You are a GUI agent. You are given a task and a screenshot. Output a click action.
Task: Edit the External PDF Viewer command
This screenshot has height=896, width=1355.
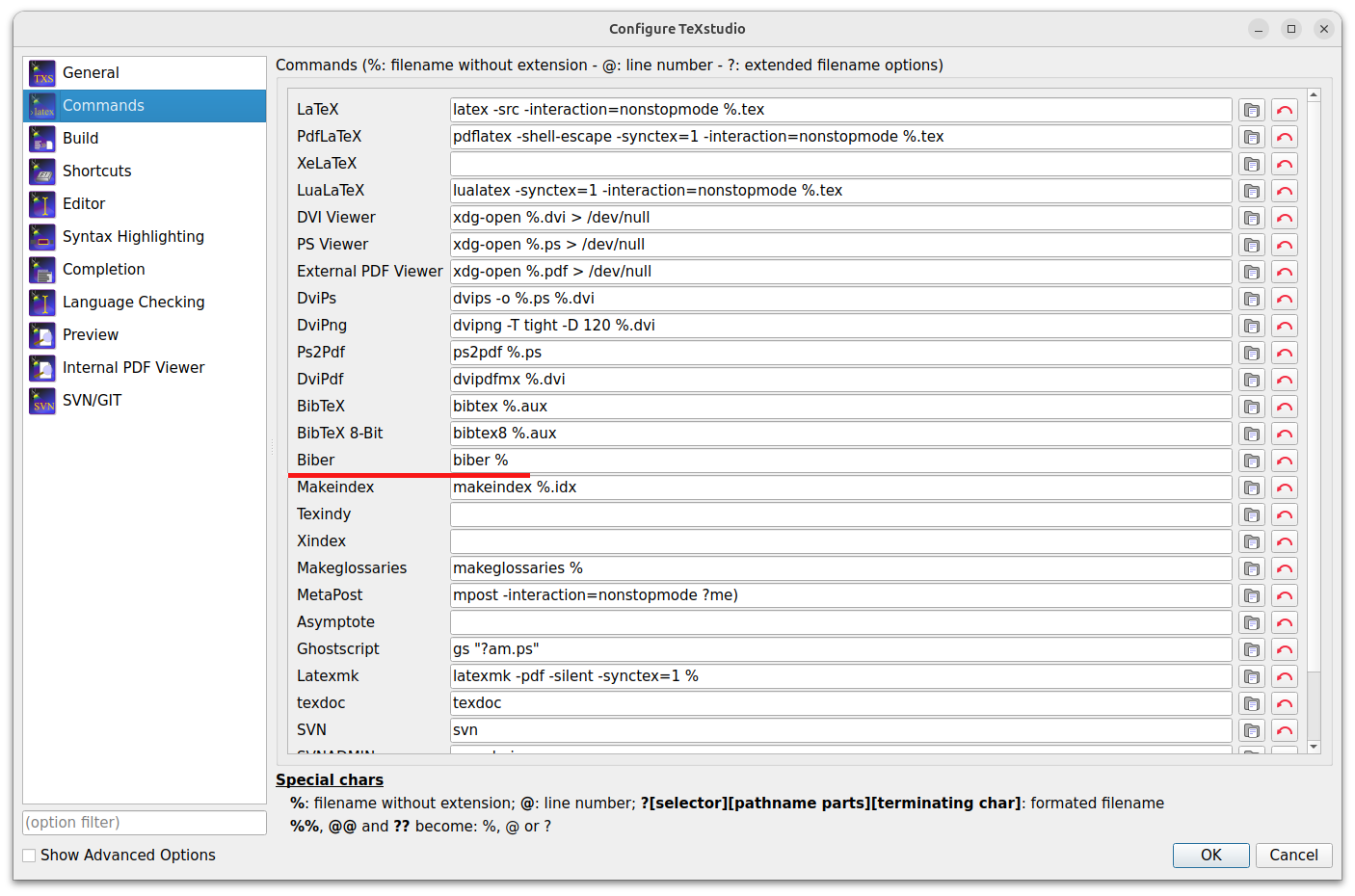click(x=840, y=272)
